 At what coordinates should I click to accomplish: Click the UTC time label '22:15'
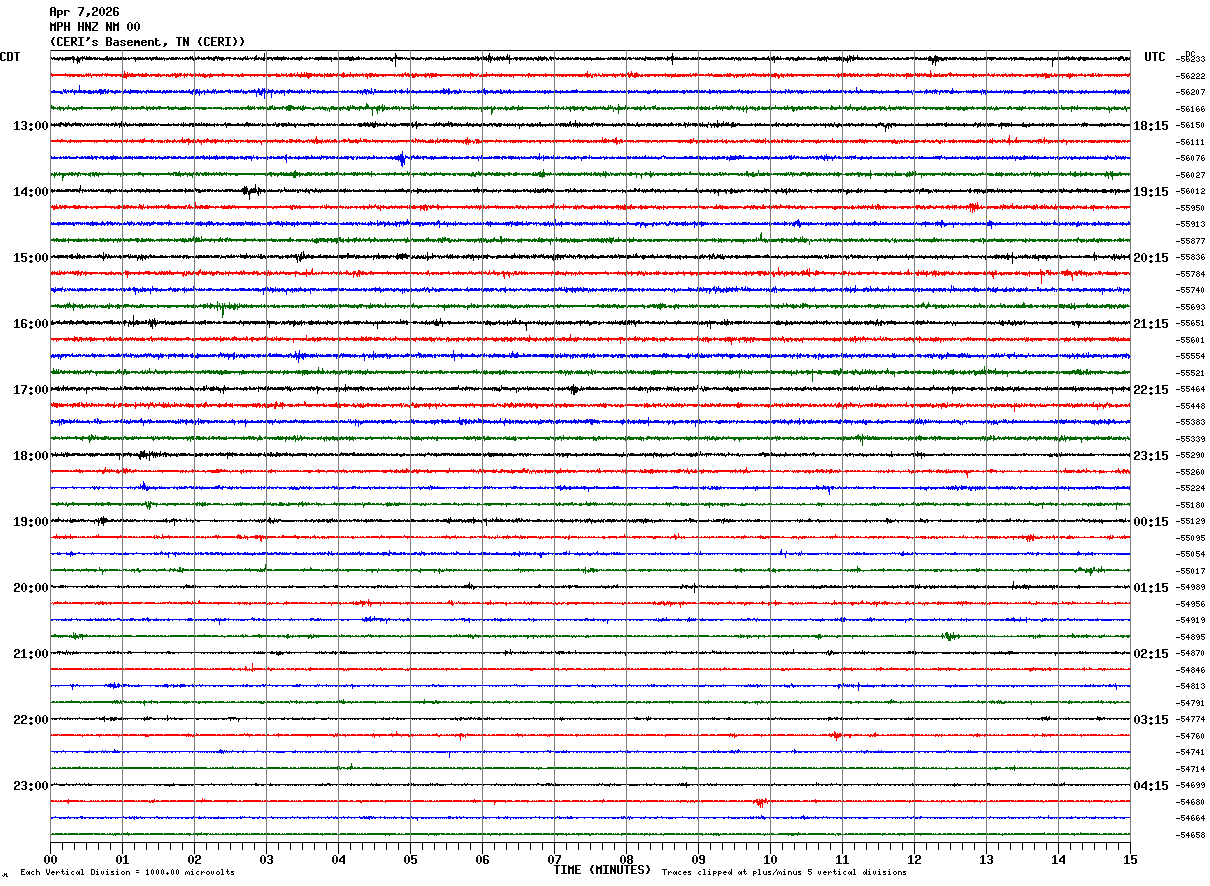click(x=1151, y=390)
